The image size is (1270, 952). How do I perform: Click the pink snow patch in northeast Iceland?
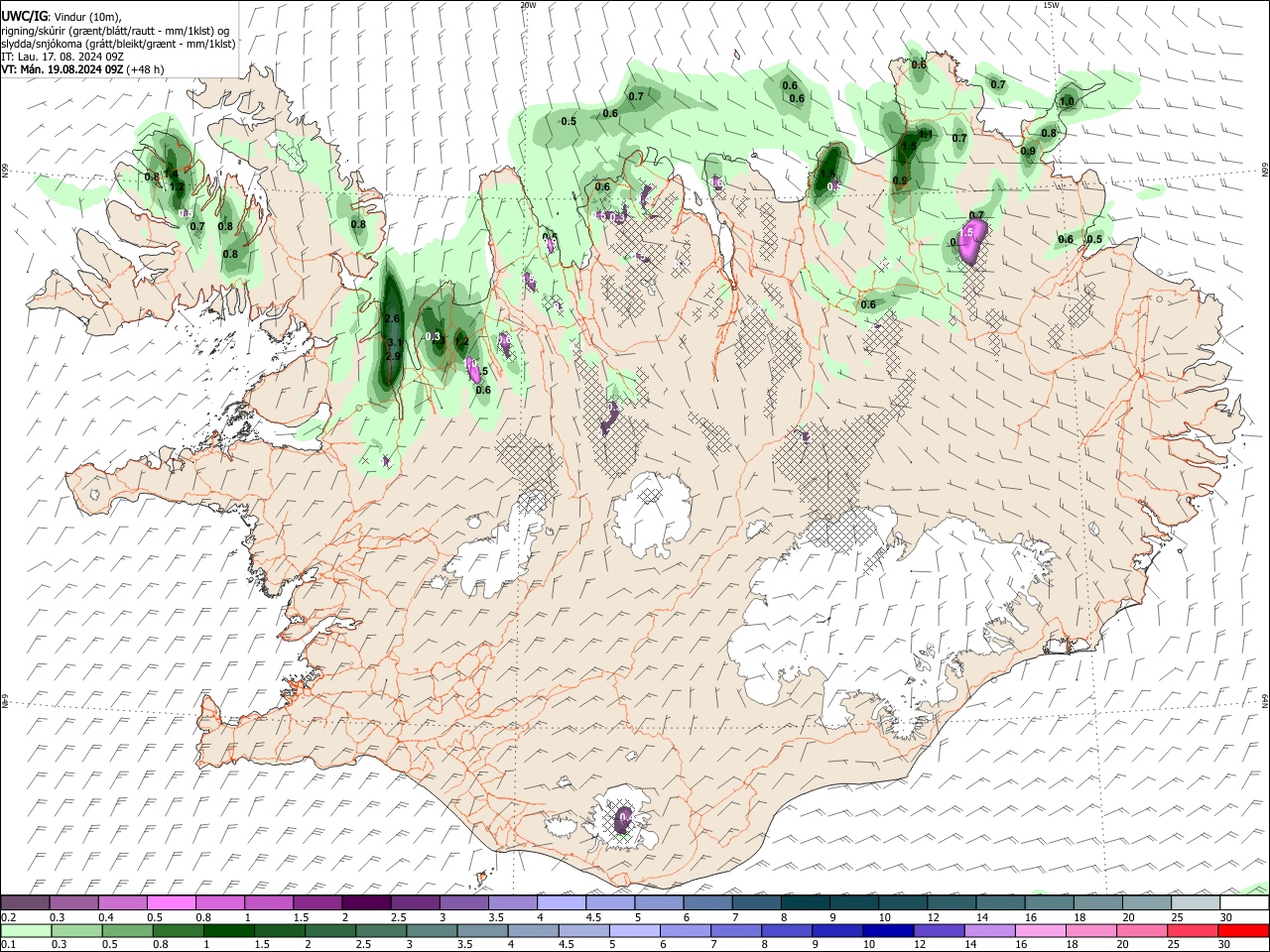click(971, 242)
